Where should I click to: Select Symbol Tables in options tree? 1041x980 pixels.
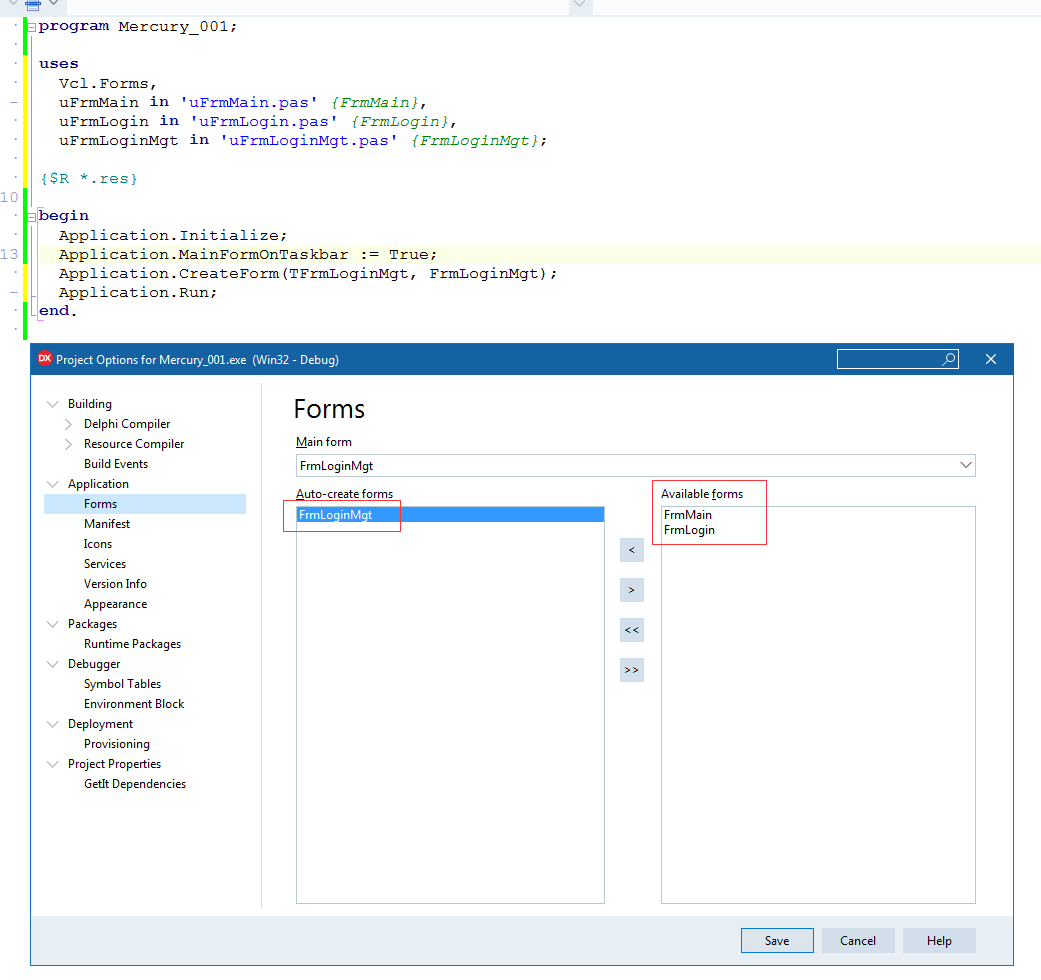coord(122,684)
